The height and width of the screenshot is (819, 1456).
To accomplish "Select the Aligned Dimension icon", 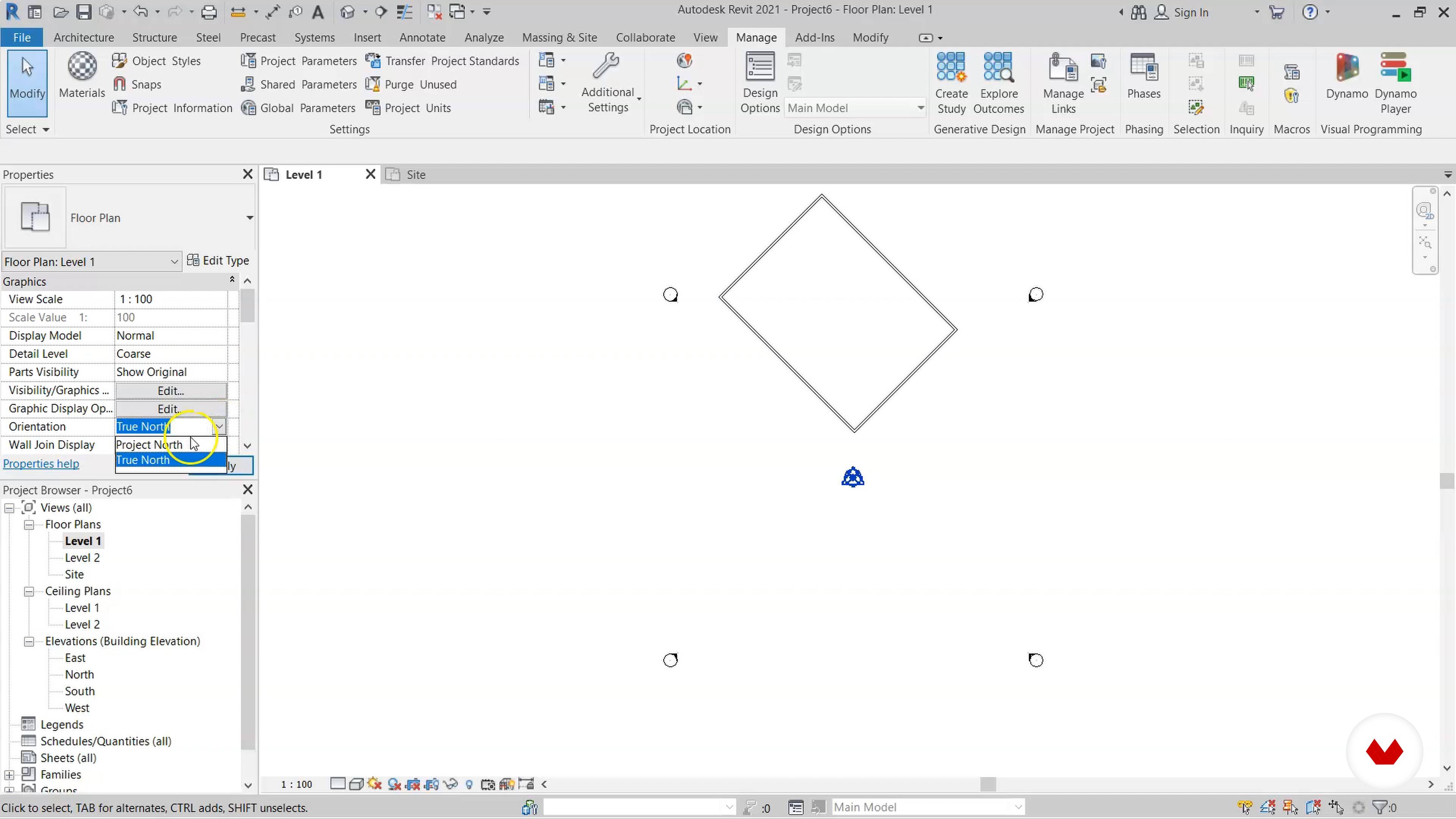I will (273, 12).
